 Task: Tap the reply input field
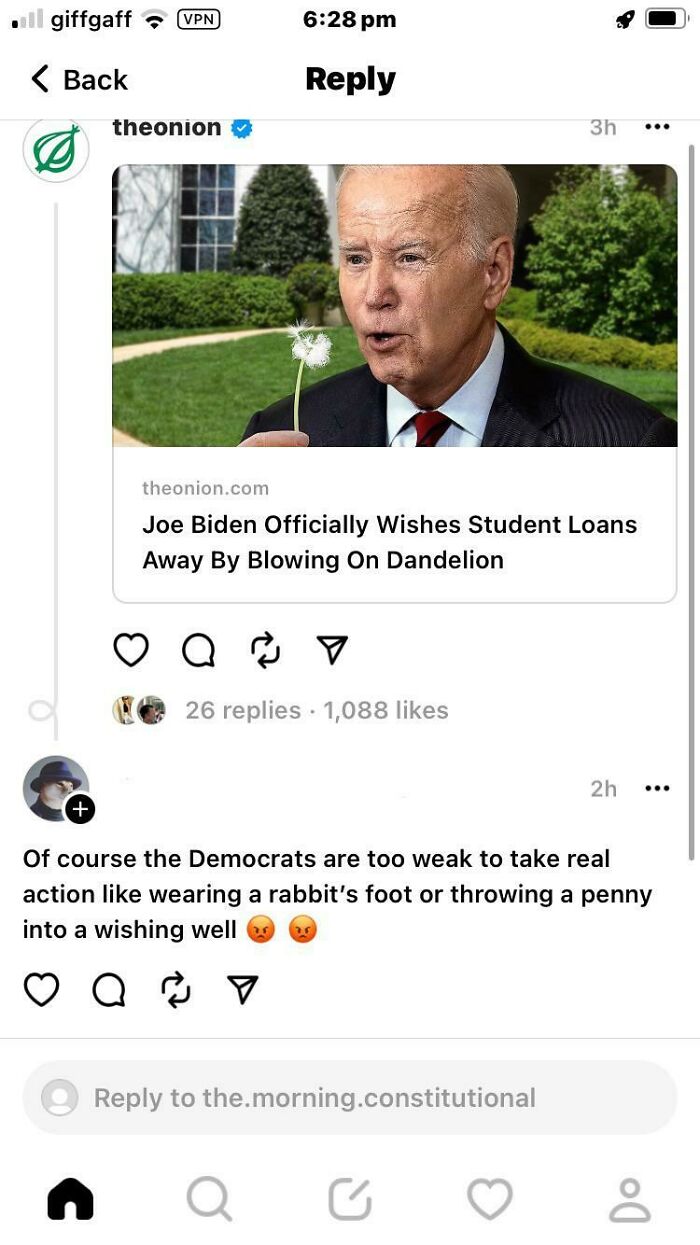point(350,1097)
